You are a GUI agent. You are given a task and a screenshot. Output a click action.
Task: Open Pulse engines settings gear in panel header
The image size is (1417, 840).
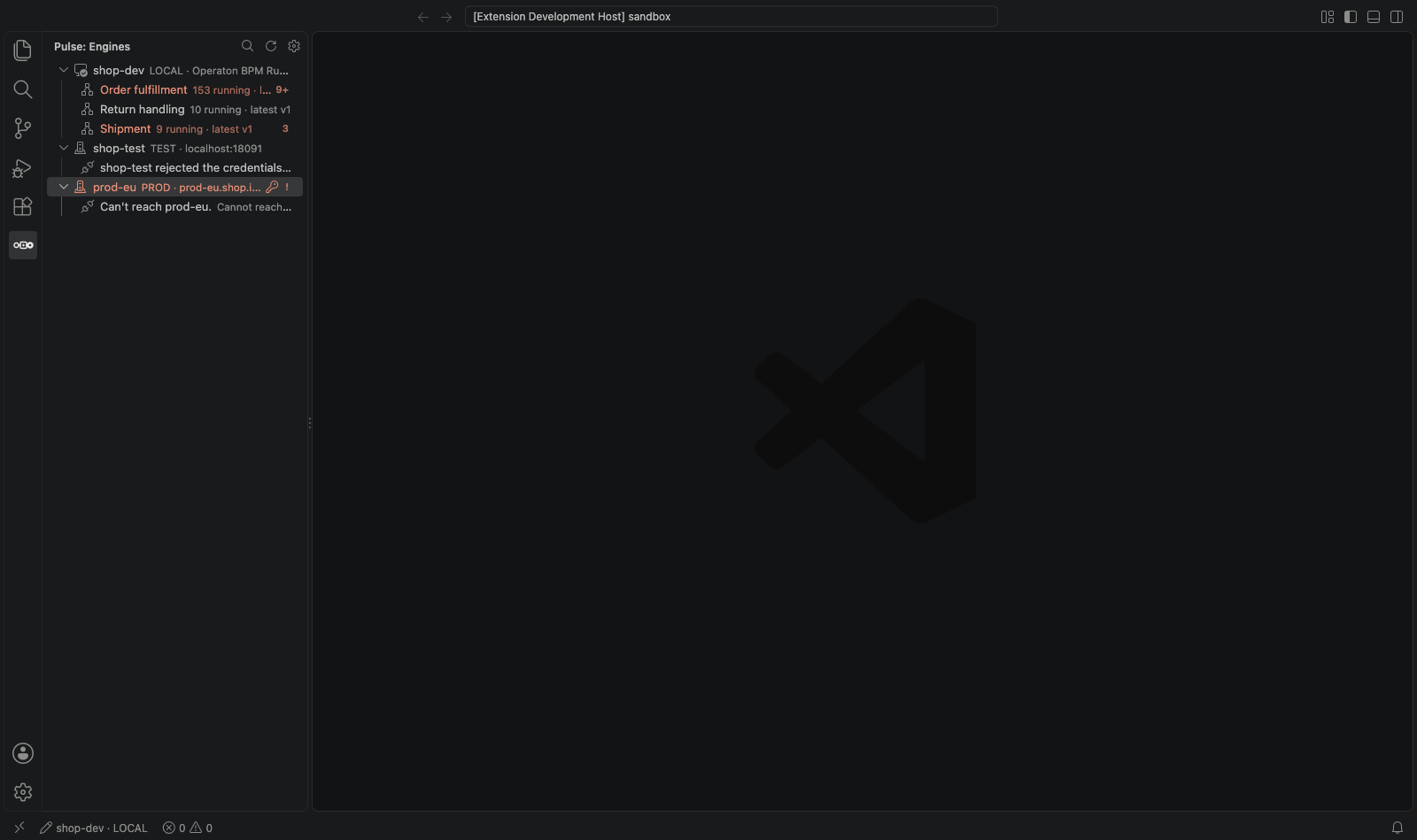pyautogui.click(x=294, y=46)
